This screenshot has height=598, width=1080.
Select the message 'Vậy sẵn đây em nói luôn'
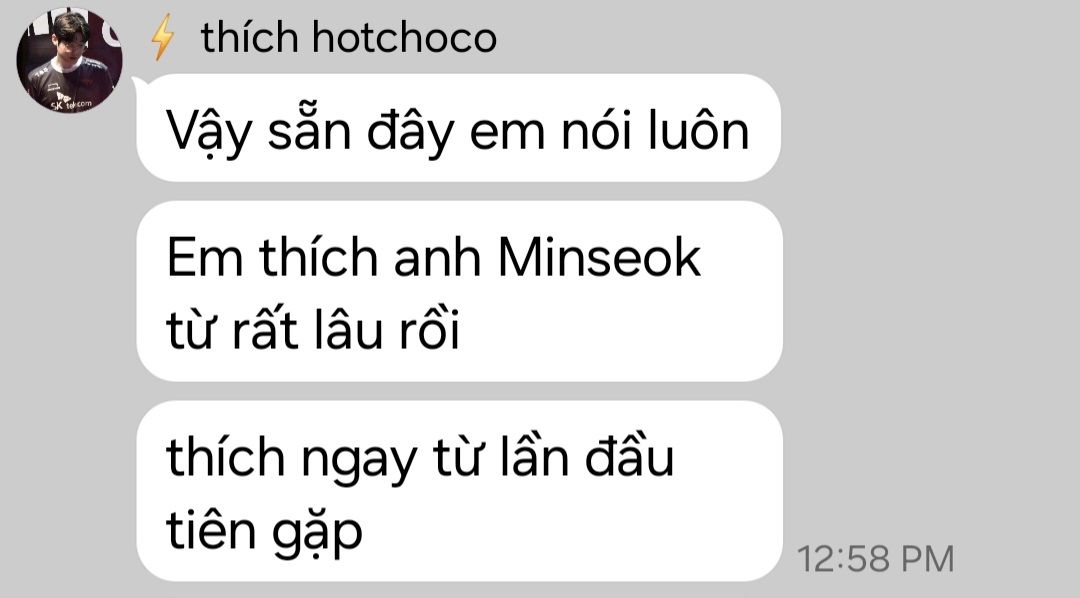pos(459,128)
